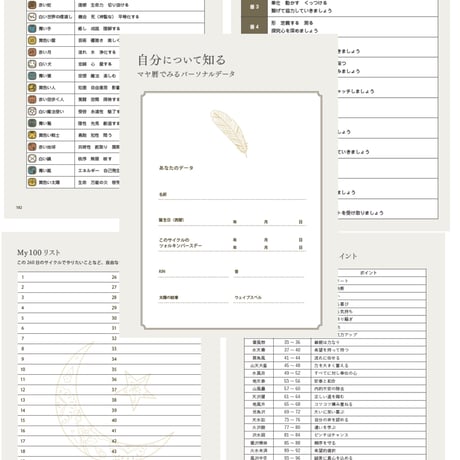Screen dimensions: 460x460
Task: Click the 黄色い人 yellow human glyph icon
Action: tap(32, 88)
